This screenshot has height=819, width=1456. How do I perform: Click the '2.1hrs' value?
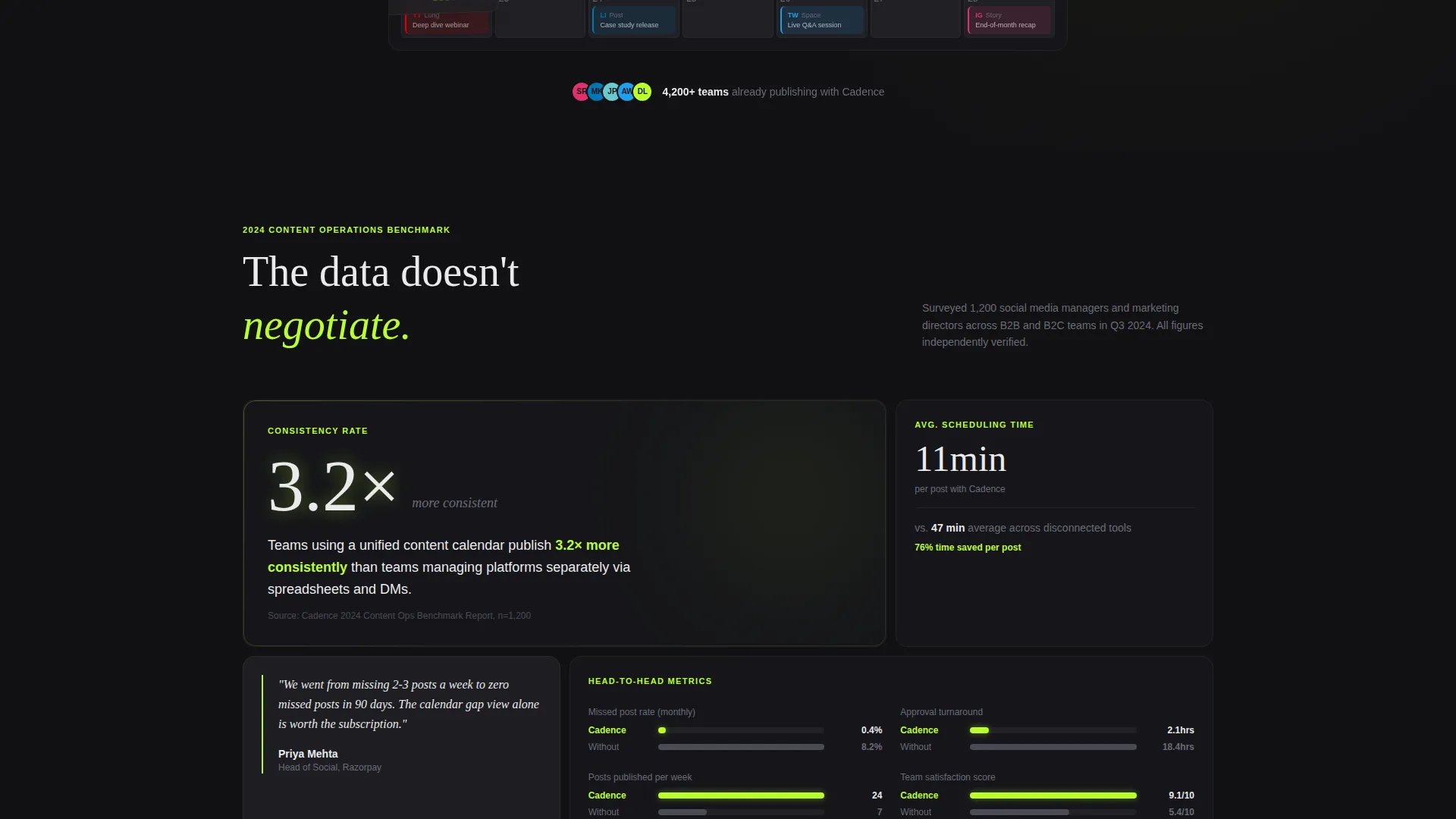(1180, 730)
